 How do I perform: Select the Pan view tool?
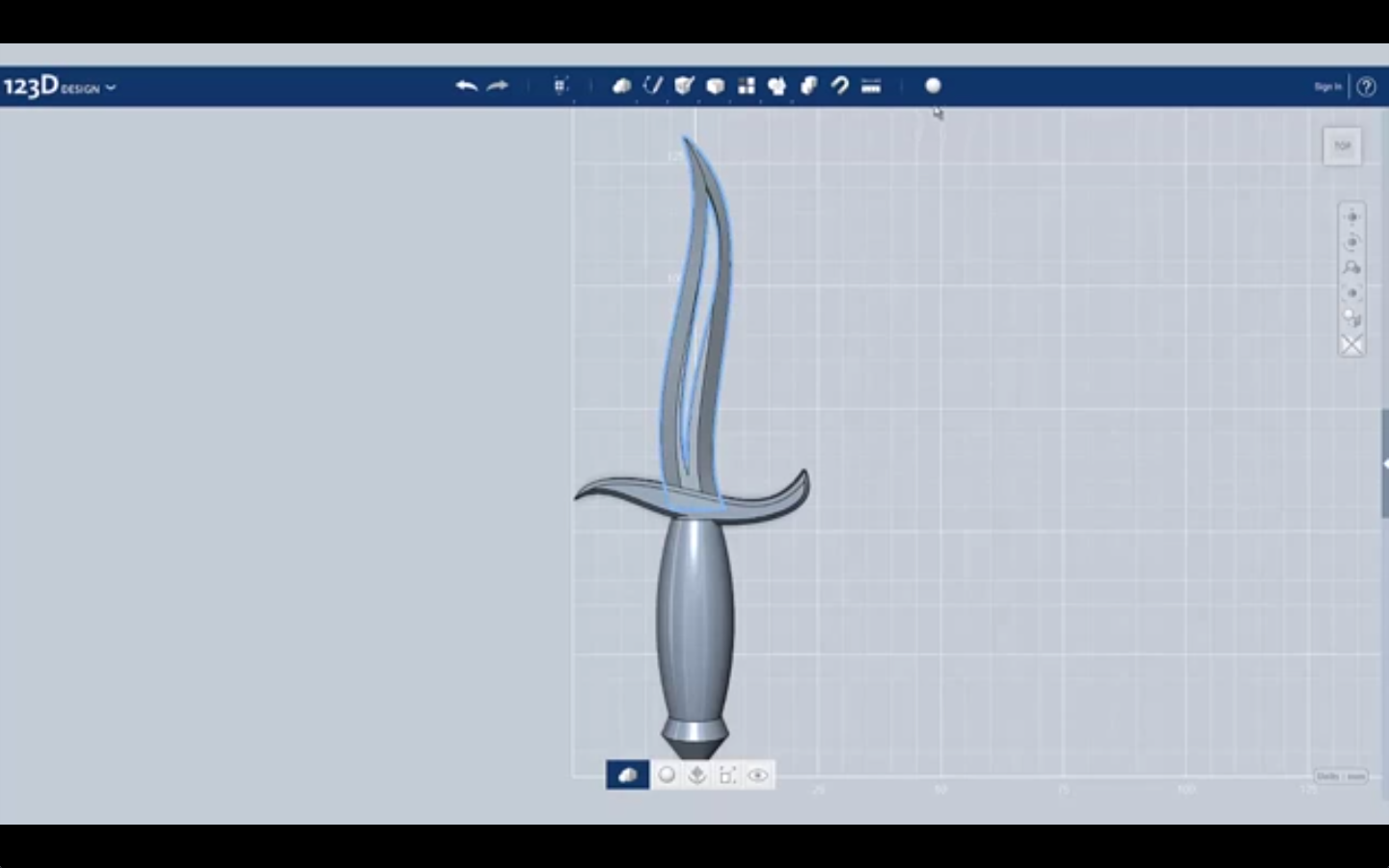[1351, 217]
